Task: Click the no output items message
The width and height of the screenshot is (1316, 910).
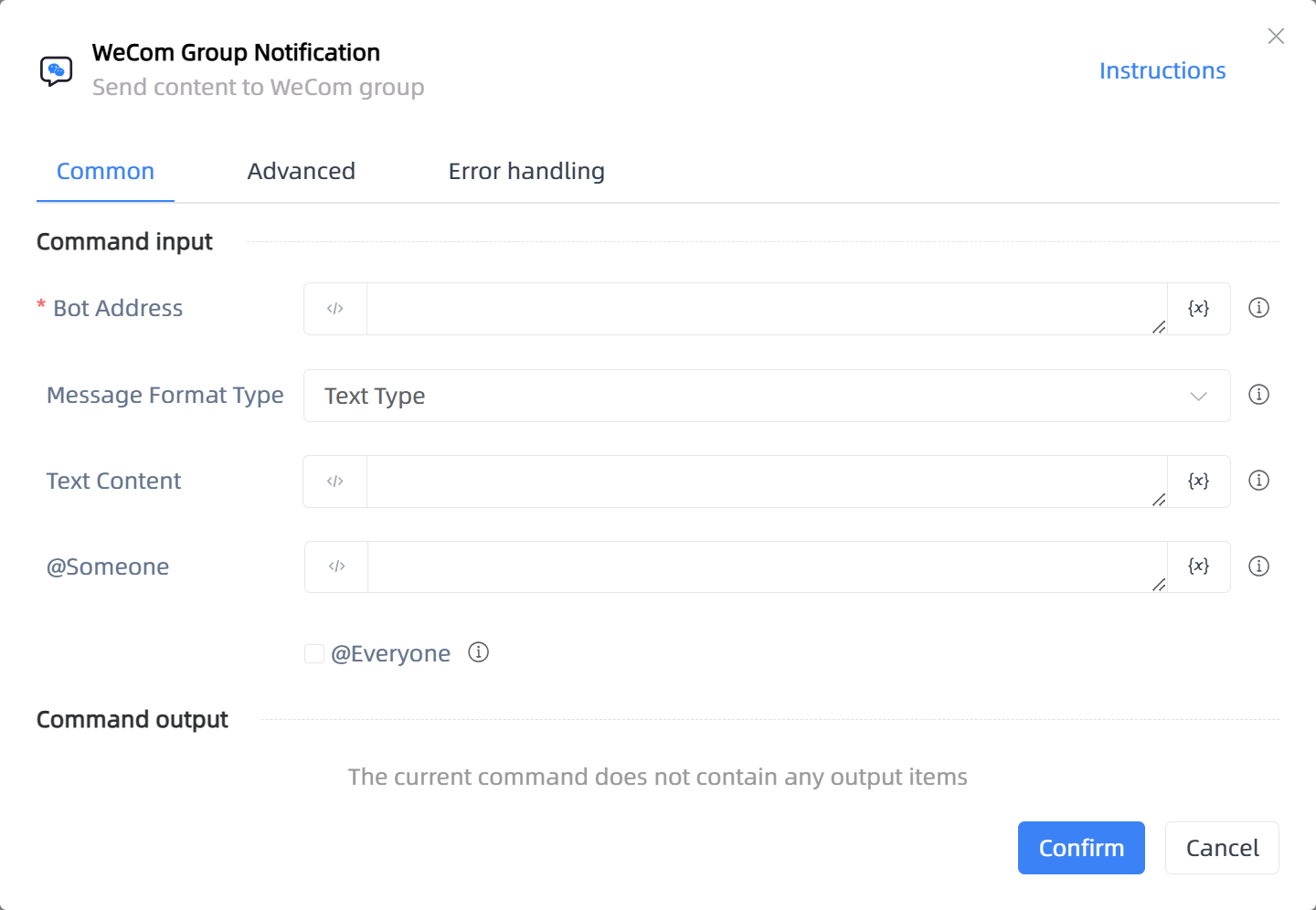Action: pos(658,777)
